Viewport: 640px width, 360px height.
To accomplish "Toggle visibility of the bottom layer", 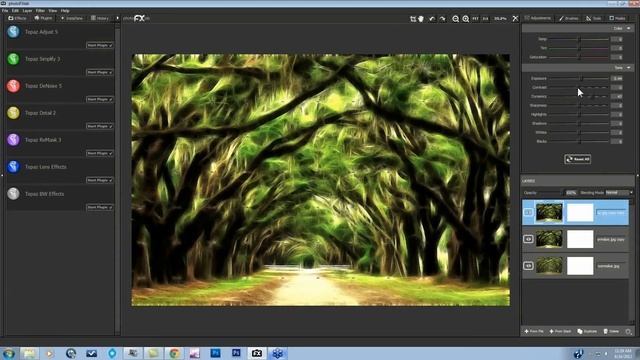I will pos(528,266).
